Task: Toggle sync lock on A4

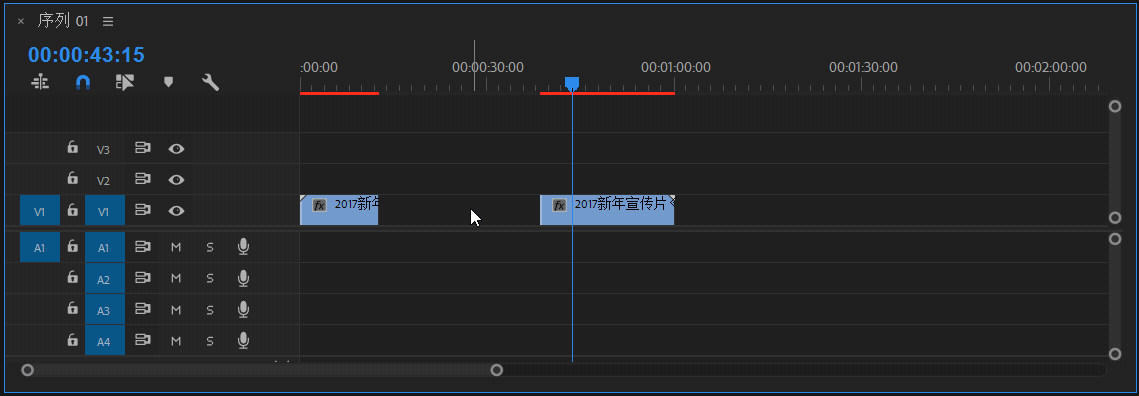Action: pos(142,339)
